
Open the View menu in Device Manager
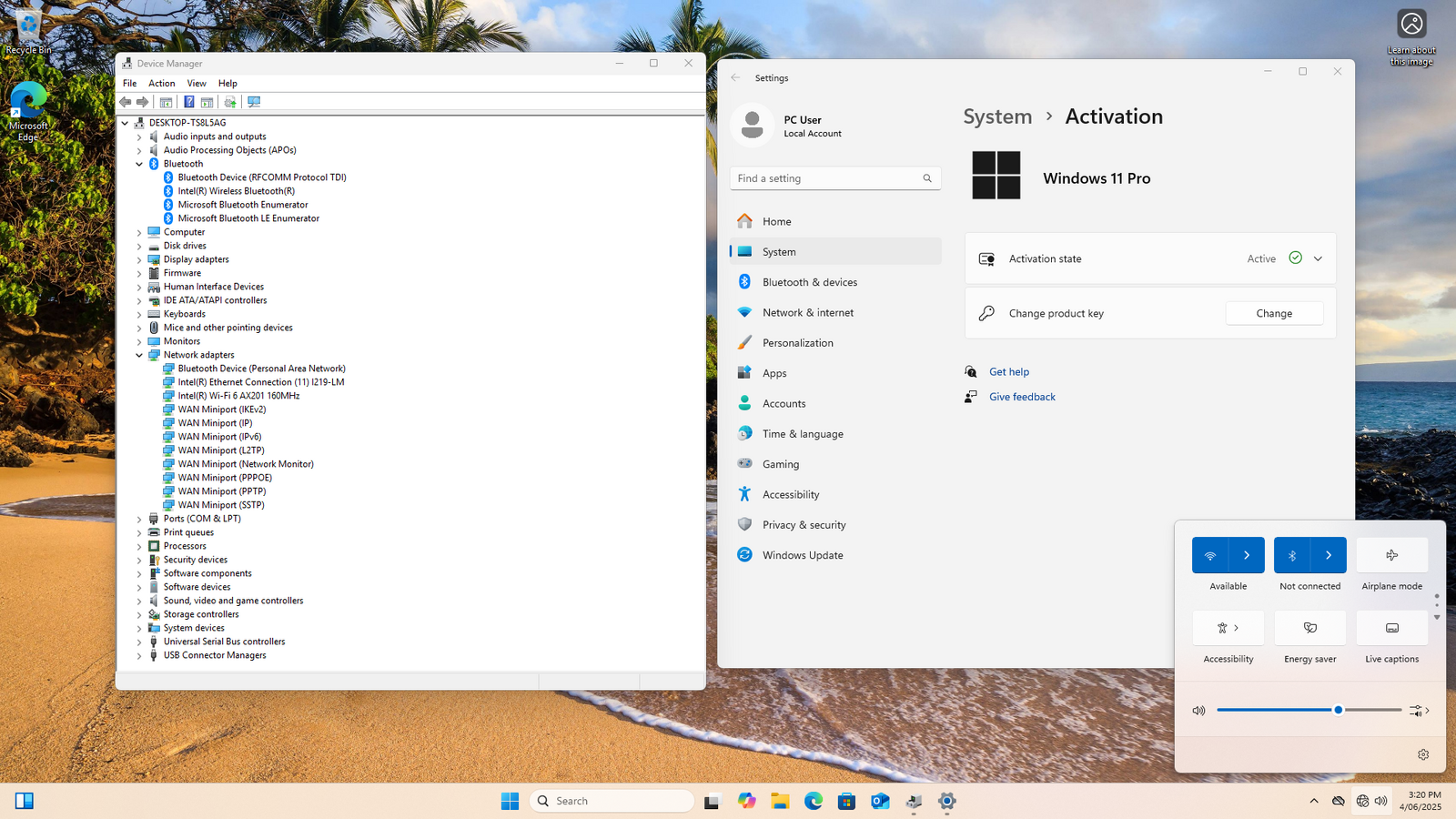[x=197, y=83]
